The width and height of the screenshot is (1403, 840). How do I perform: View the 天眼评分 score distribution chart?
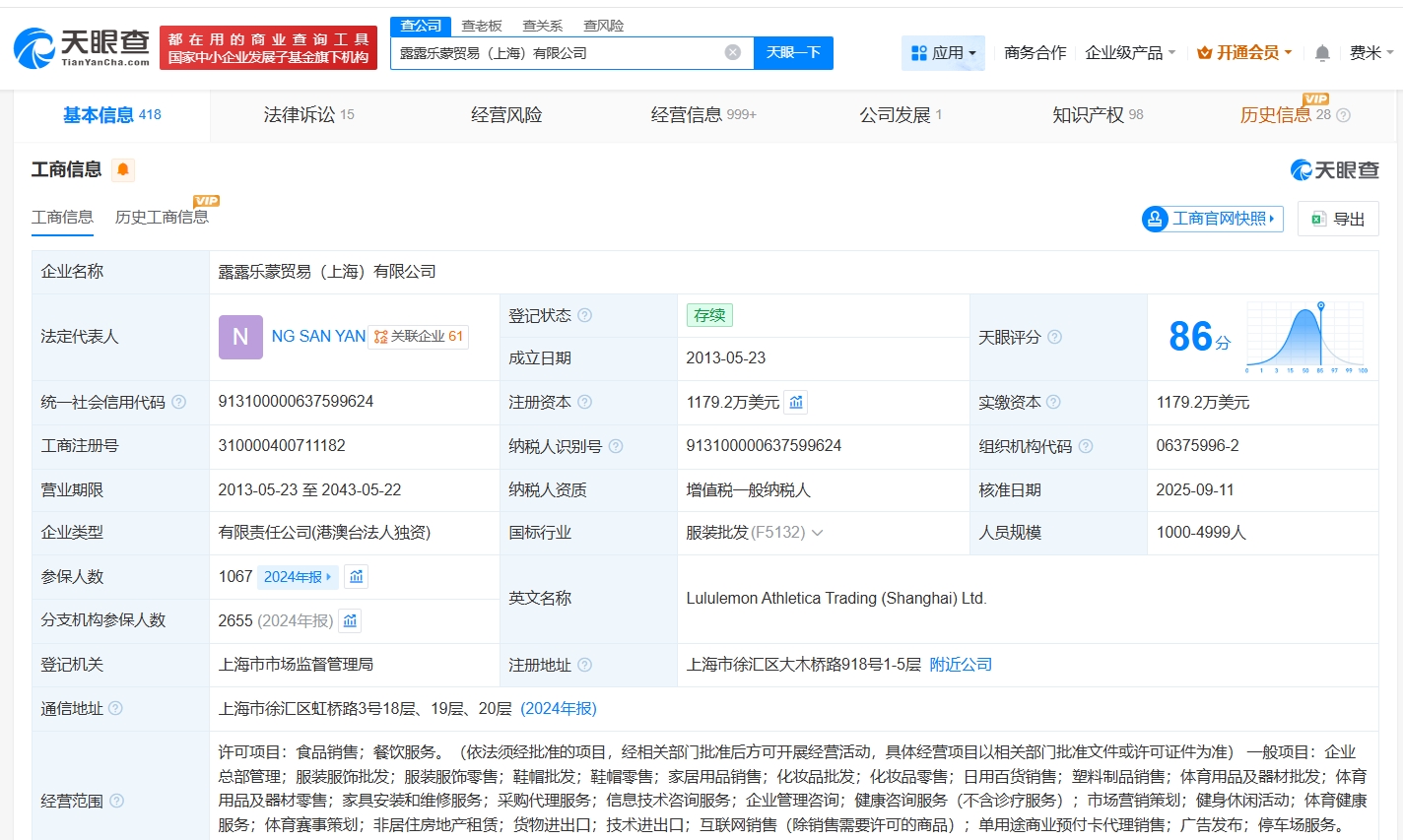[1305, 337]
